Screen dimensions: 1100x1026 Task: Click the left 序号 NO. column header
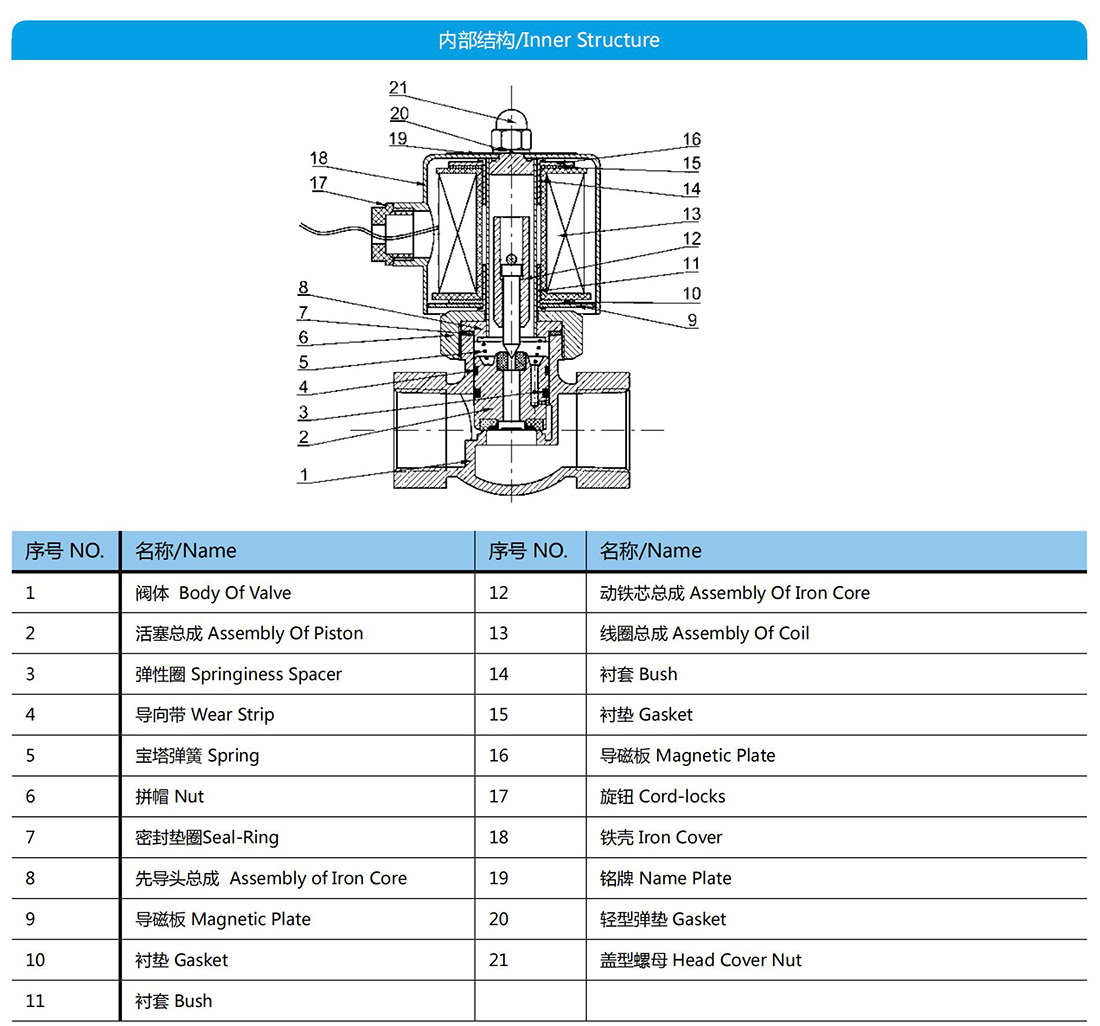tap(65, 551)
